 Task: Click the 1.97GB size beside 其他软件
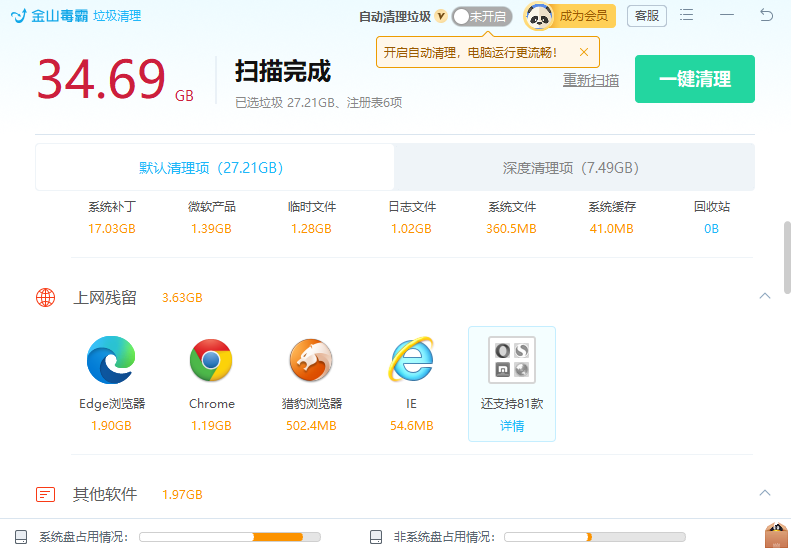(182, 494)
